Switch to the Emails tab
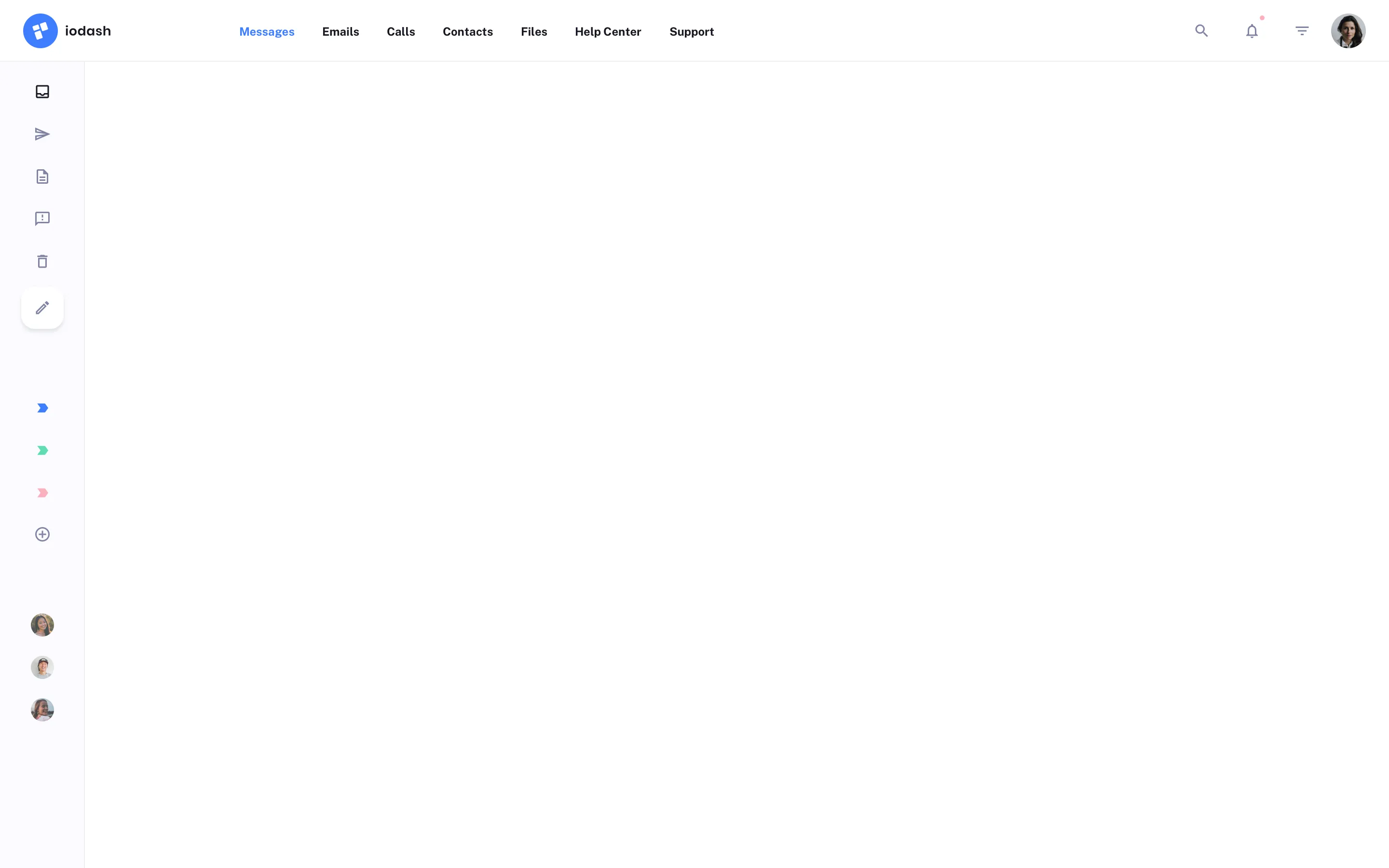The height and width of the screenshot is (868, 1389). (x=340, y=31)
